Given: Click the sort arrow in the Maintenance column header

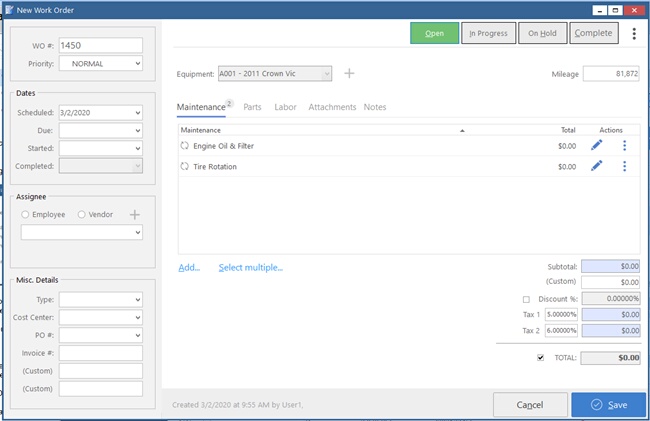Looking at the screenshot, I should 462,131.
